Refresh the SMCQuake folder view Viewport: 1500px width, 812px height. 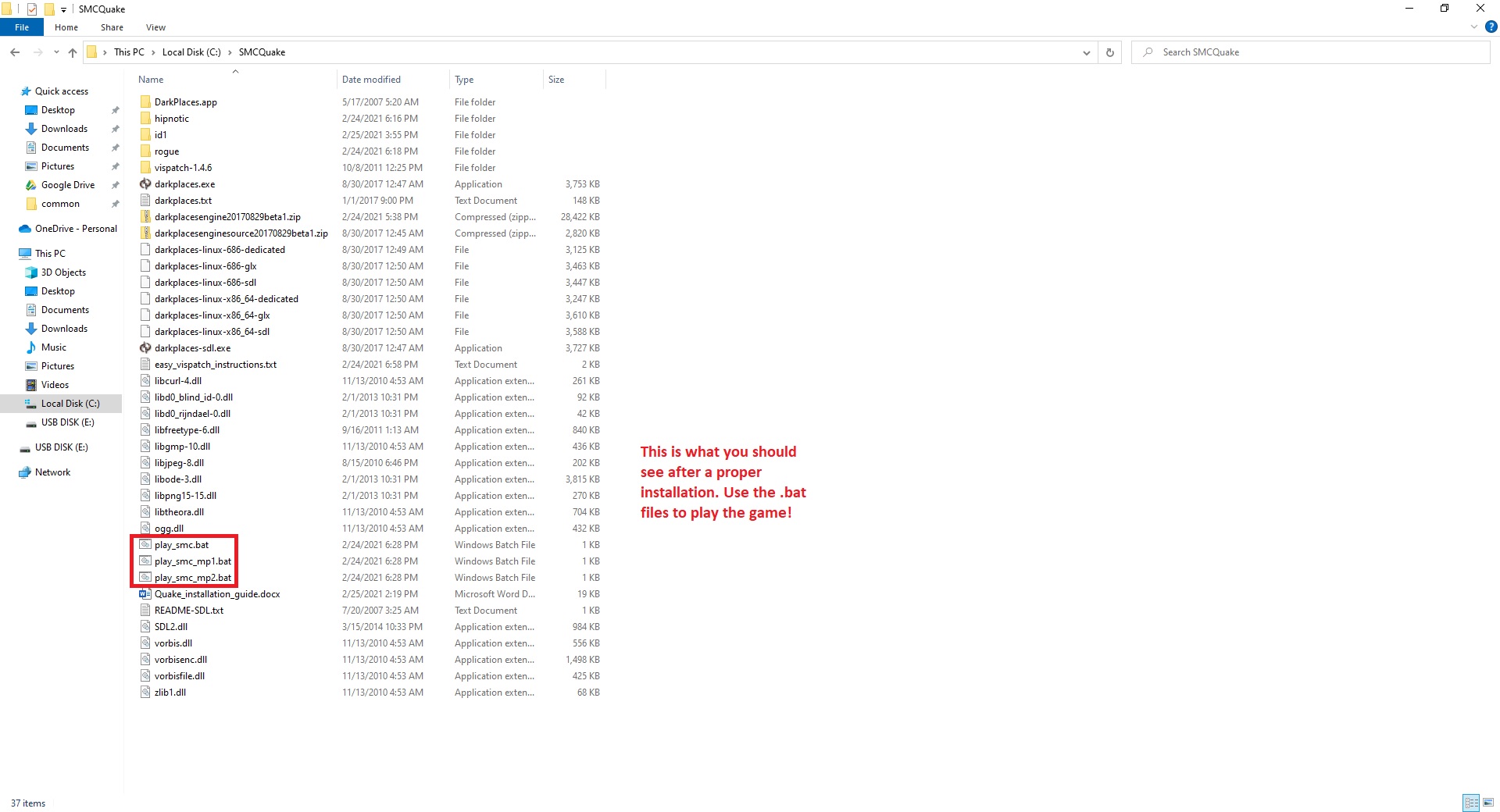(1109, 52)
